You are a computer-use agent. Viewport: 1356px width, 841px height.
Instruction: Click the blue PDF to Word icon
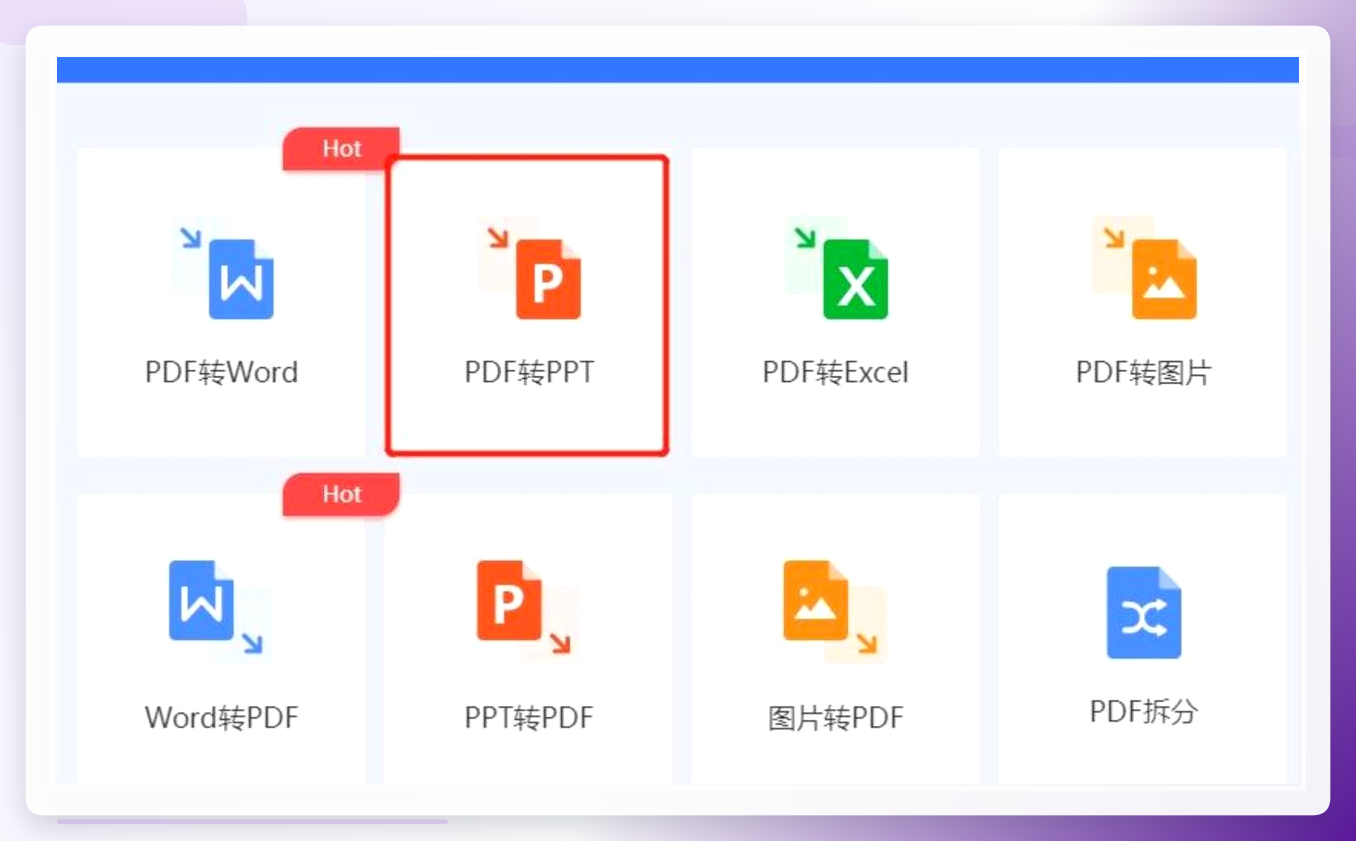click(222, 269)
